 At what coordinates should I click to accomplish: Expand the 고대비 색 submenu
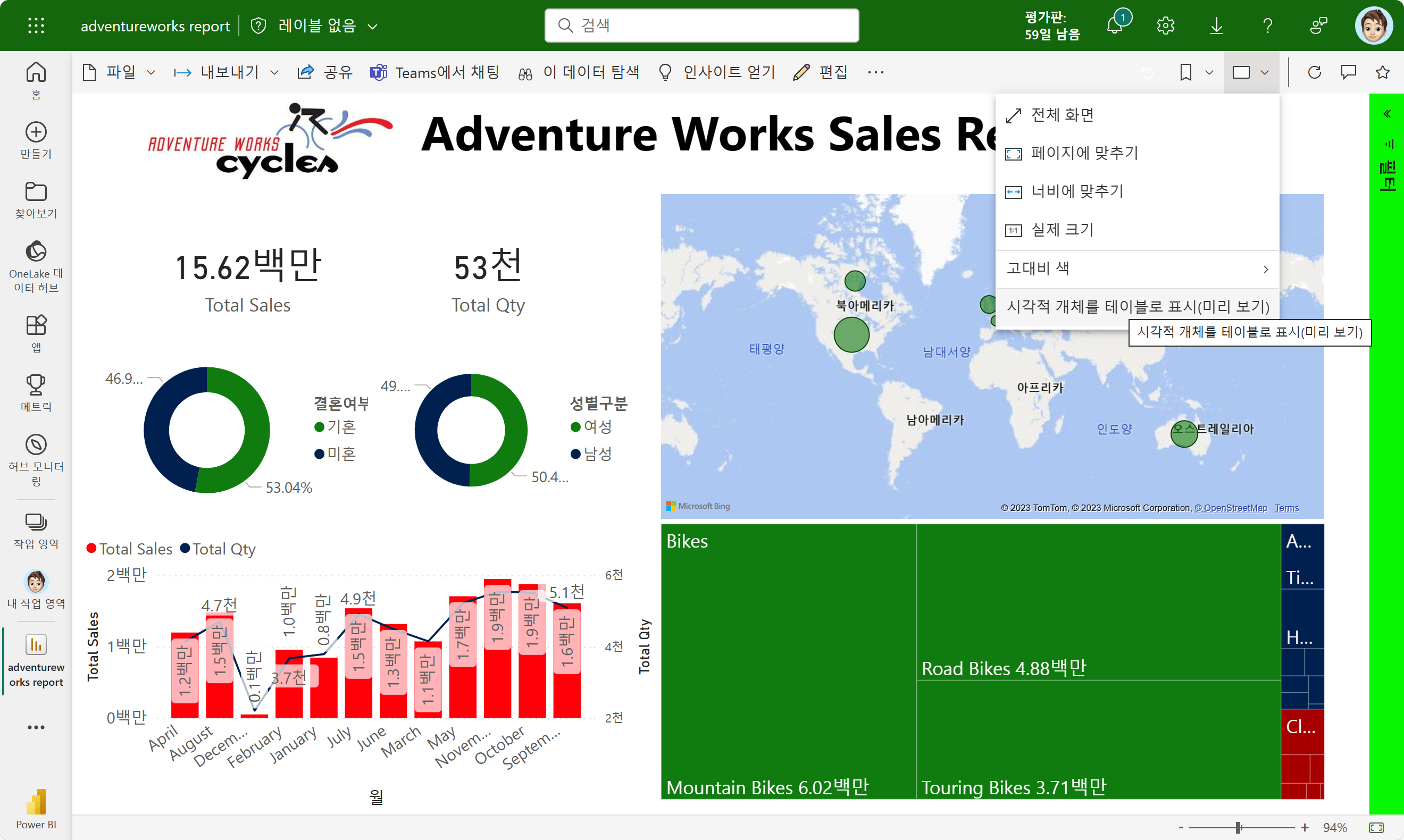pos(1137,268)
